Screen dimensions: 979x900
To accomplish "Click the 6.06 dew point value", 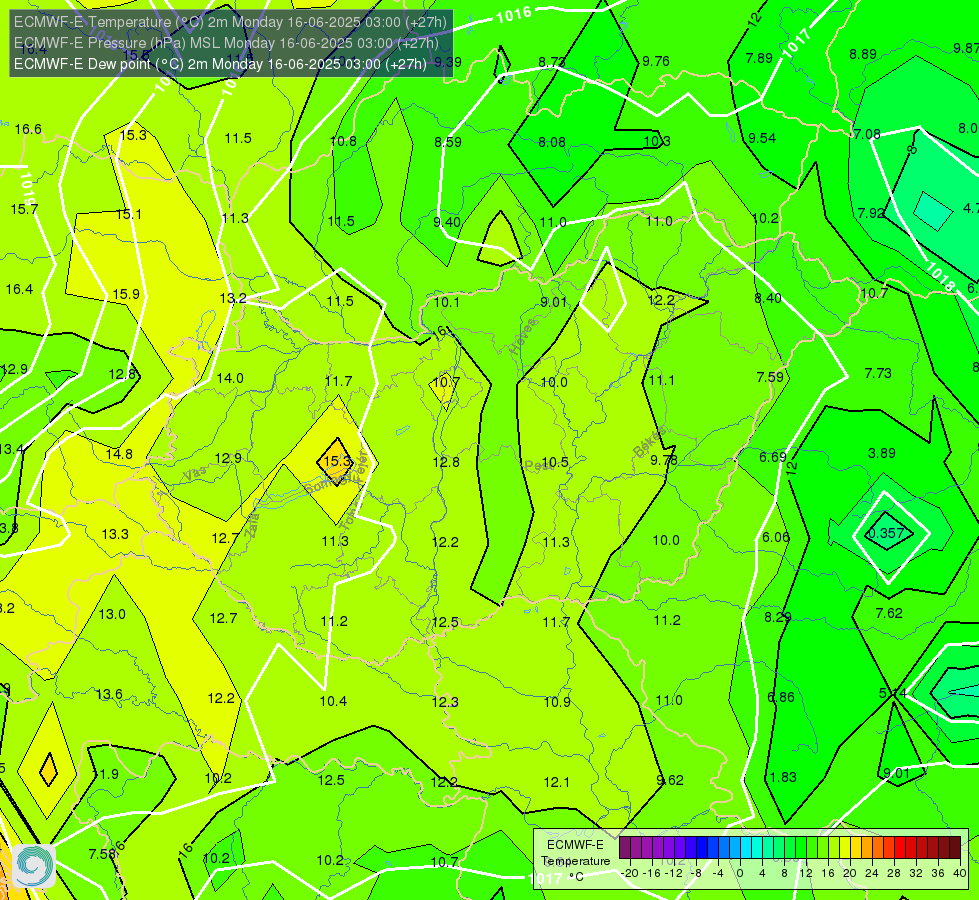I will coord(775,537).
